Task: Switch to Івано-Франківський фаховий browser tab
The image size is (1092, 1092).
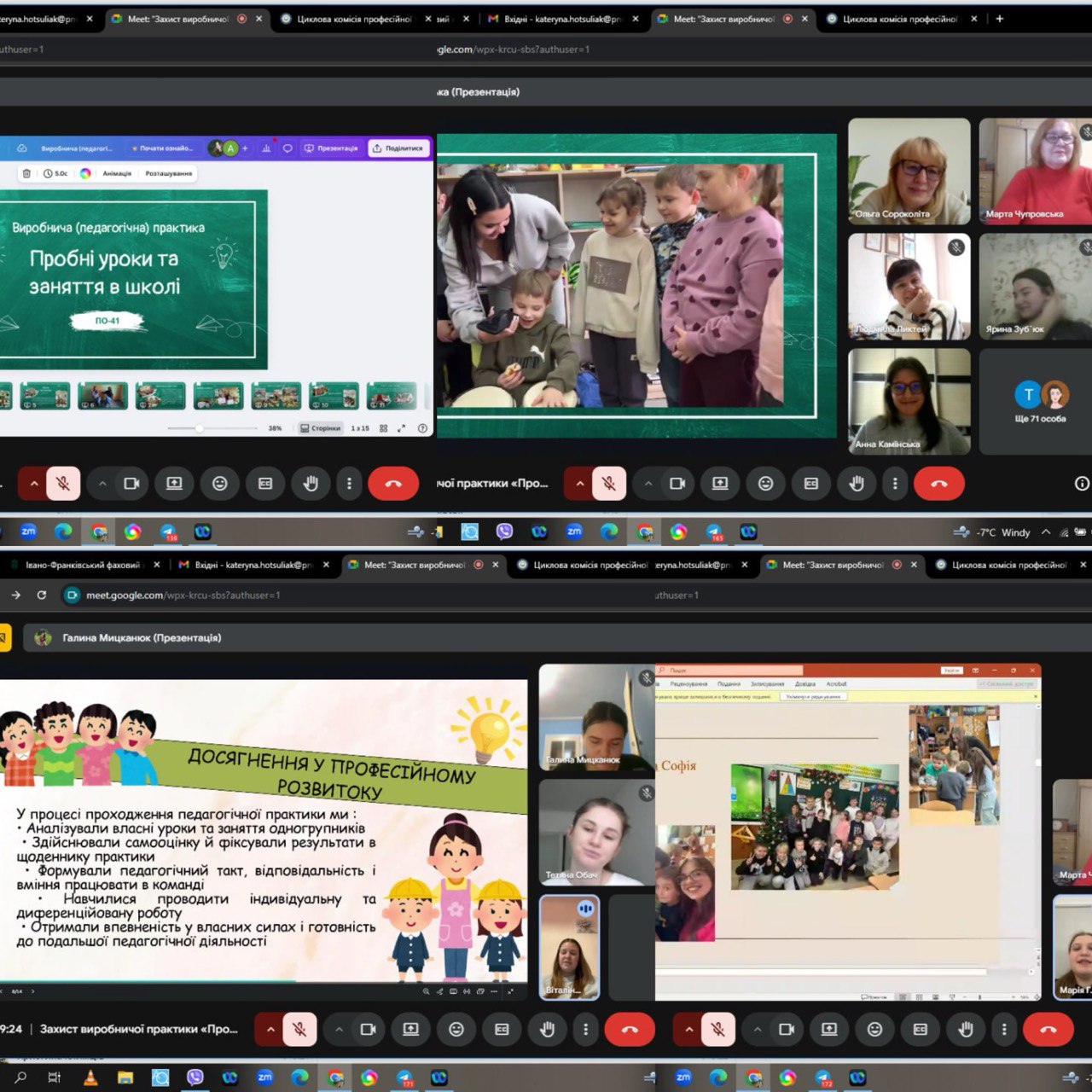Action: [82, 565]
